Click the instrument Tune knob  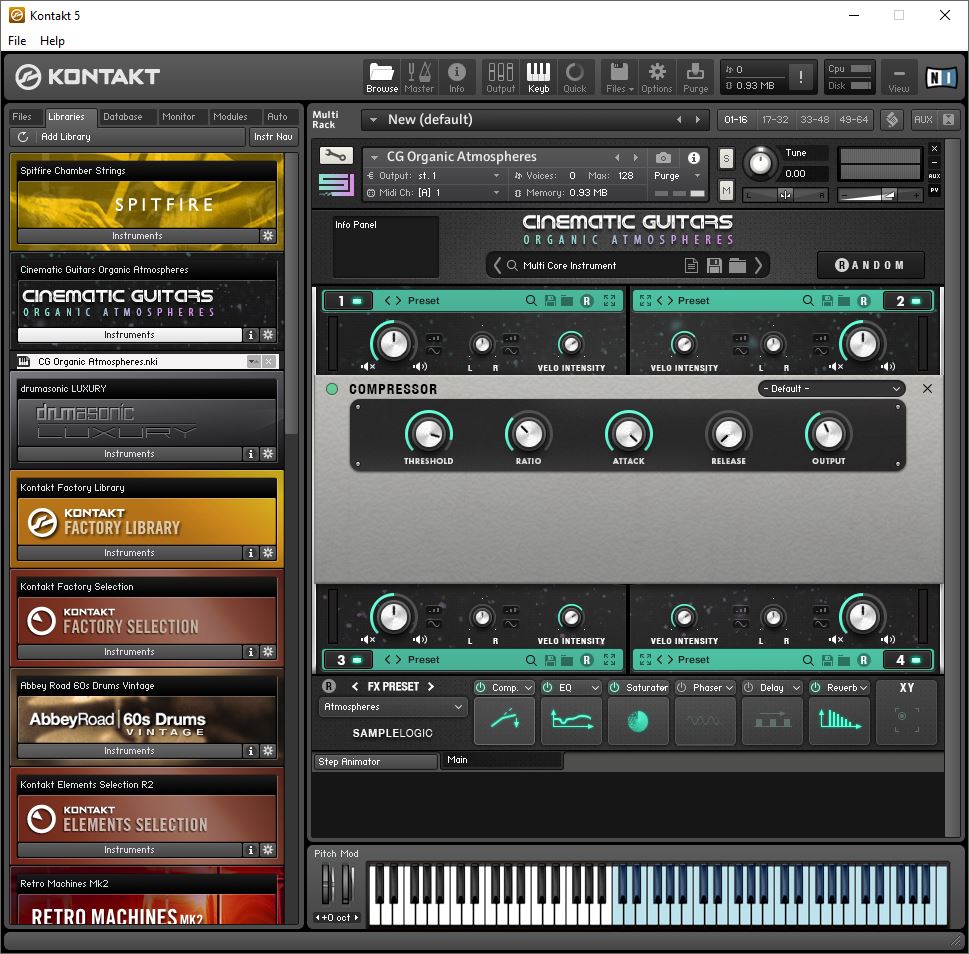(760, 163)
